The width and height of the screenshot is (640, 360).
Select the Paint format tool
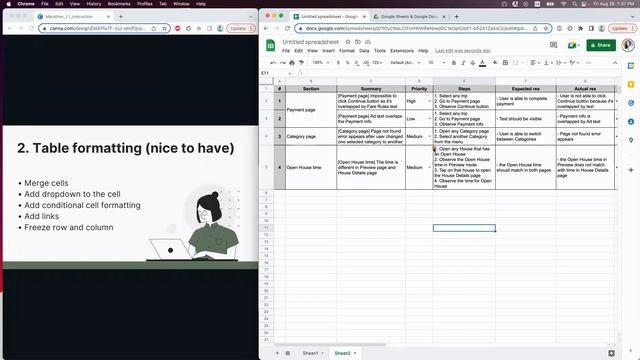coord(302,63)
